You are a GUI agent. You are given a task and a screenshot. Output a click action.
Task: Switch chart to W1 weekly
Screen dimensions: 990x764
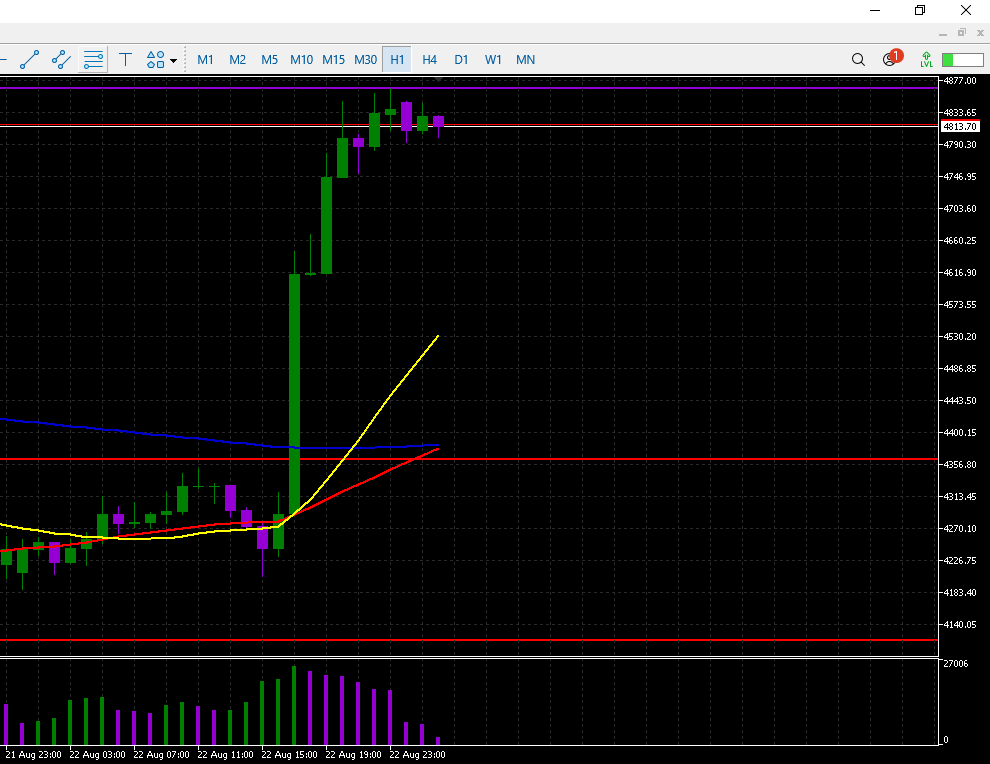tap(493, 59)
